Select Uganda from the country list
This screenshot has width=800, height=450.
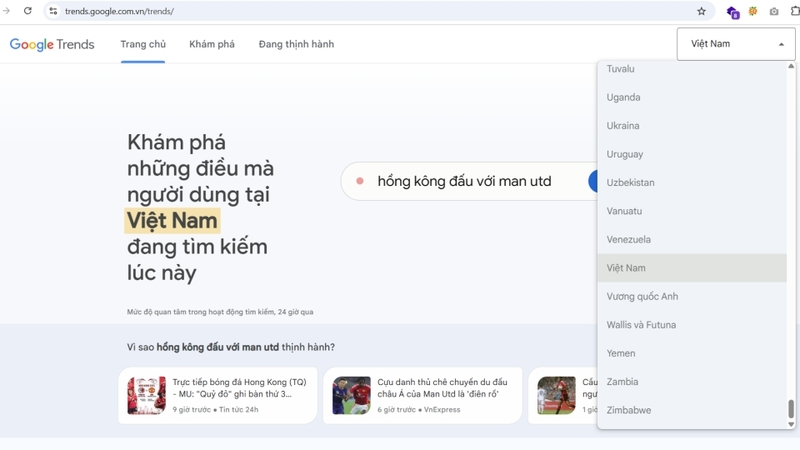point(692,97)
